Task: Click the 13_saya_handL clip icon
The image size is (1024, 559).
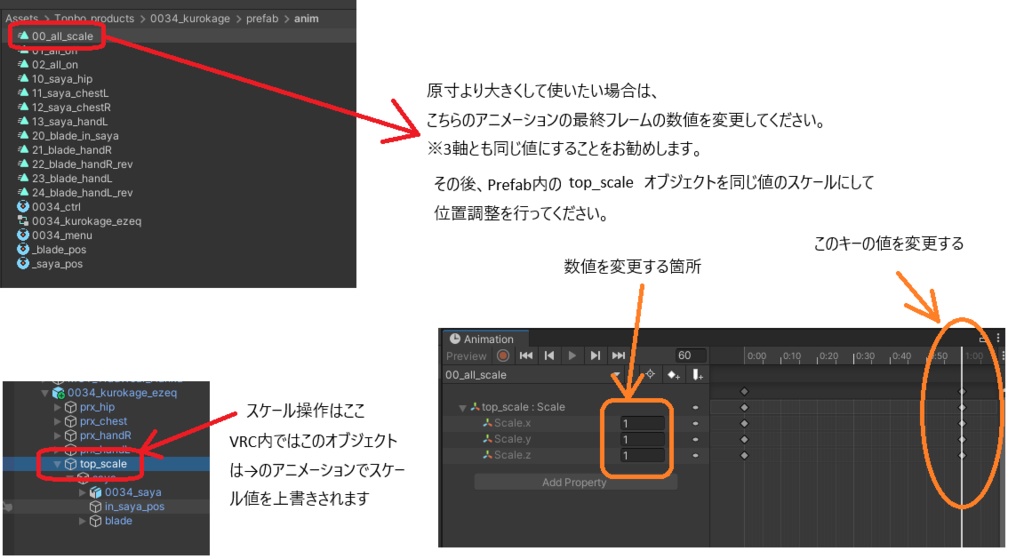Action: point(24,121)
